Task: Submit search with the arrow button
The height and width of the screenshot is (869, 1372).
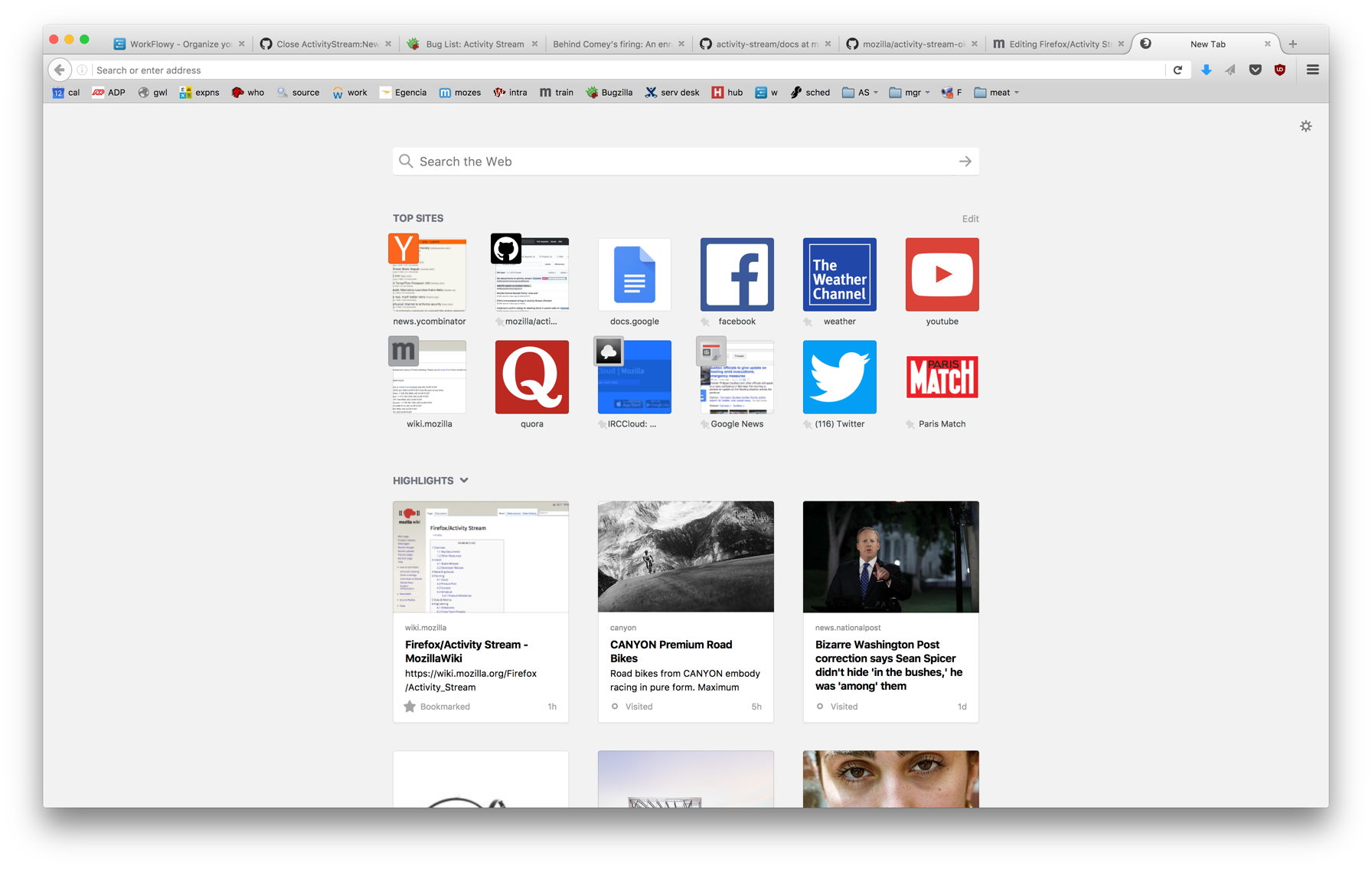Action: [965, 162]
